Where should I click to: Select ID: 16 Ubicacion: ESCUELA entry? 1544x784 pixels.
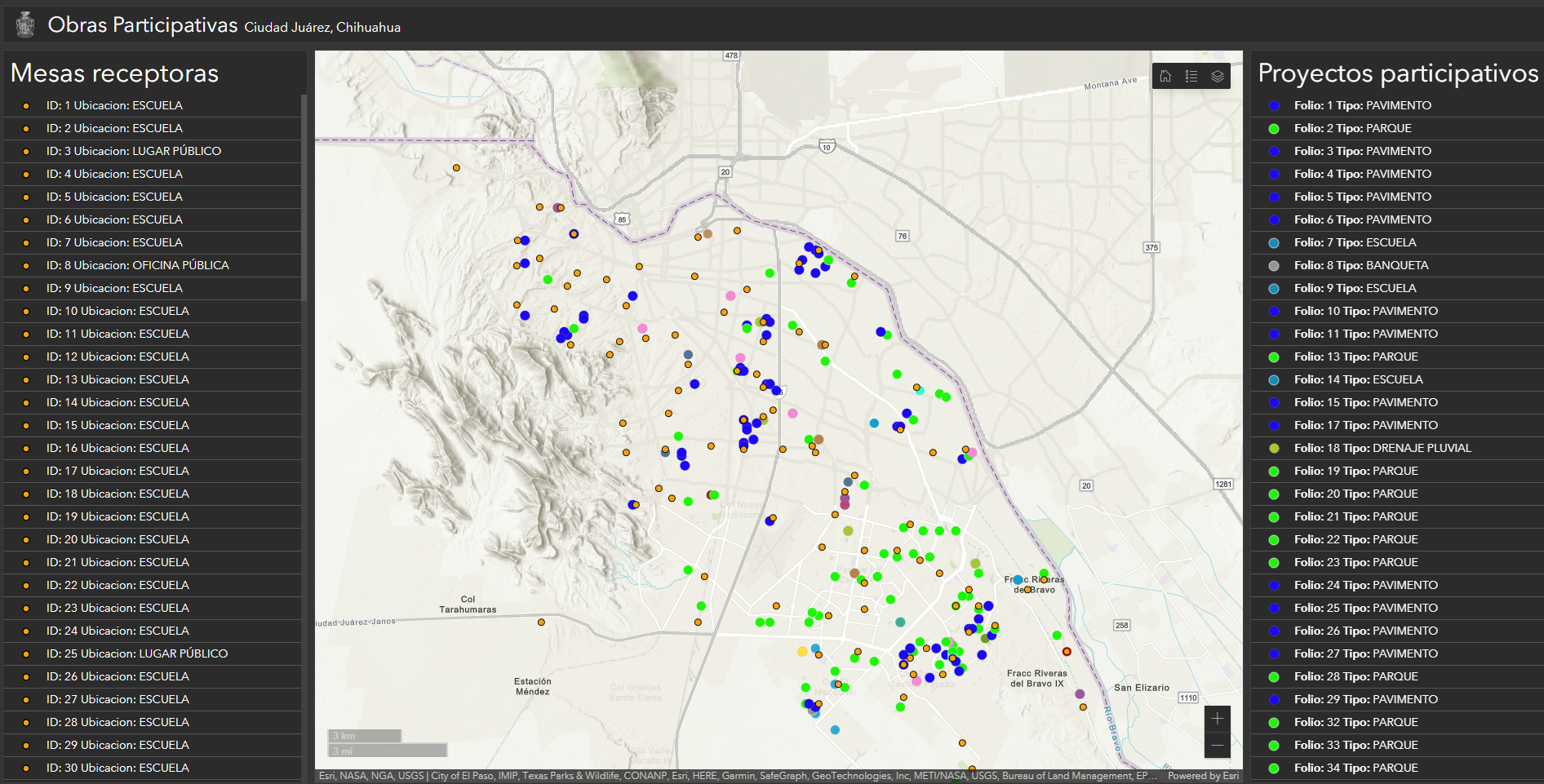click(117, 448)
